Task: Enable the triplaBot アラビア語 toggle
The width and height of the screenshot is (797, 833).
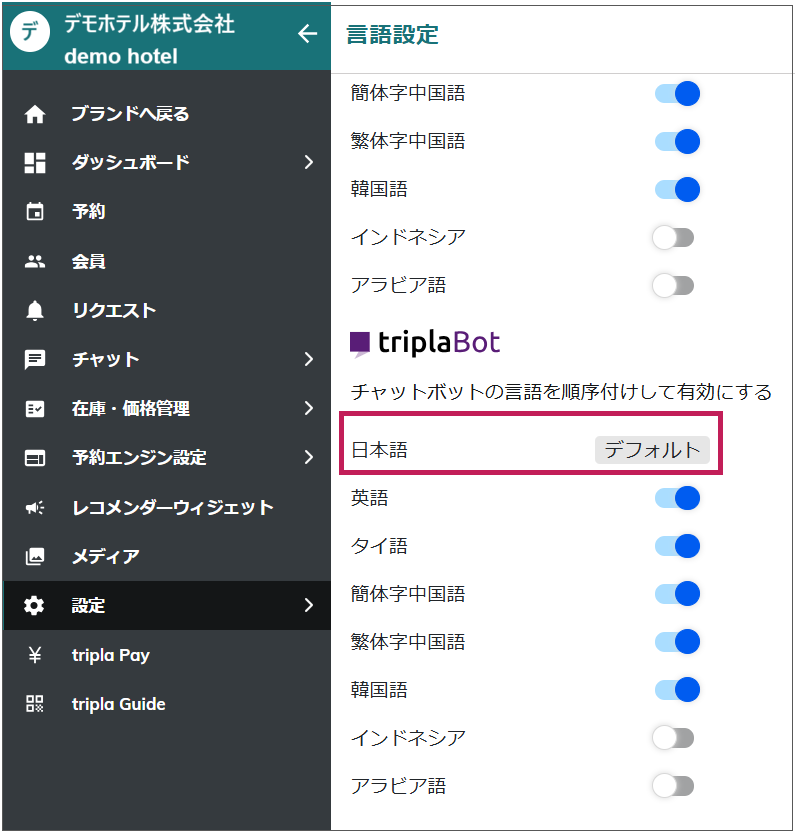Action: coord(673,786)
